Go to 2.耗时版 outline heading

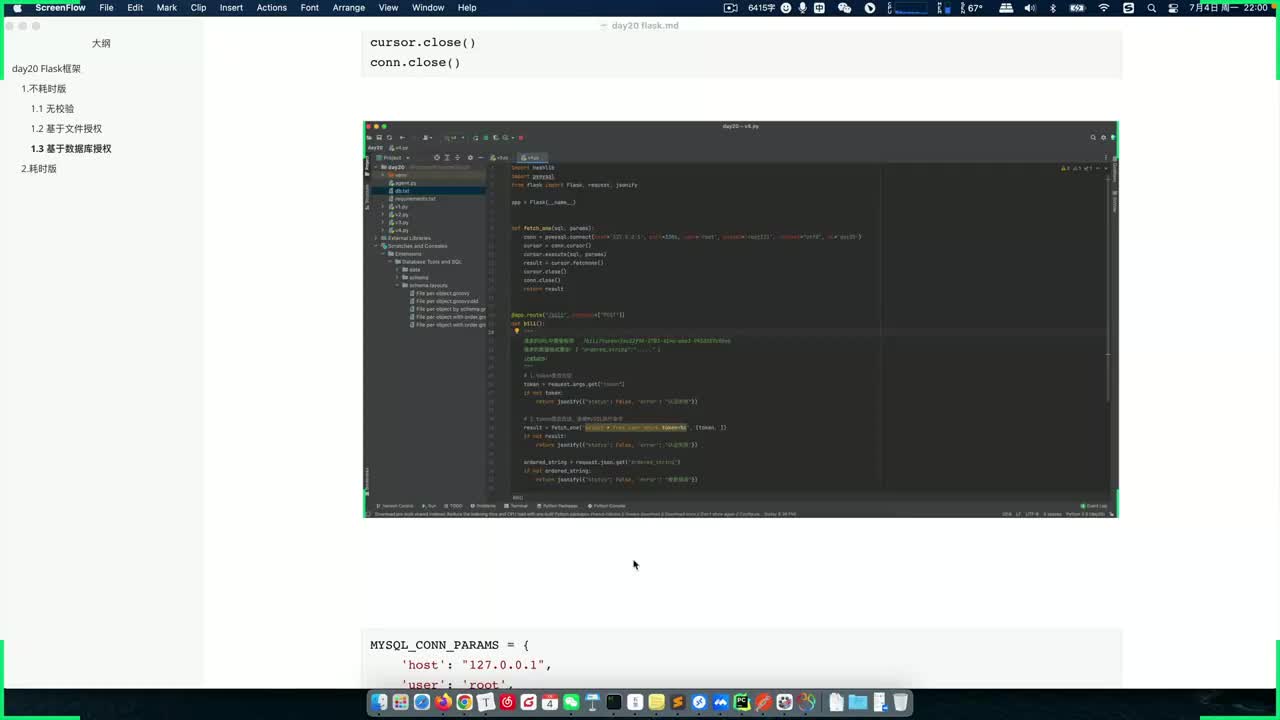pyautogui.click(x=39, y=169)
